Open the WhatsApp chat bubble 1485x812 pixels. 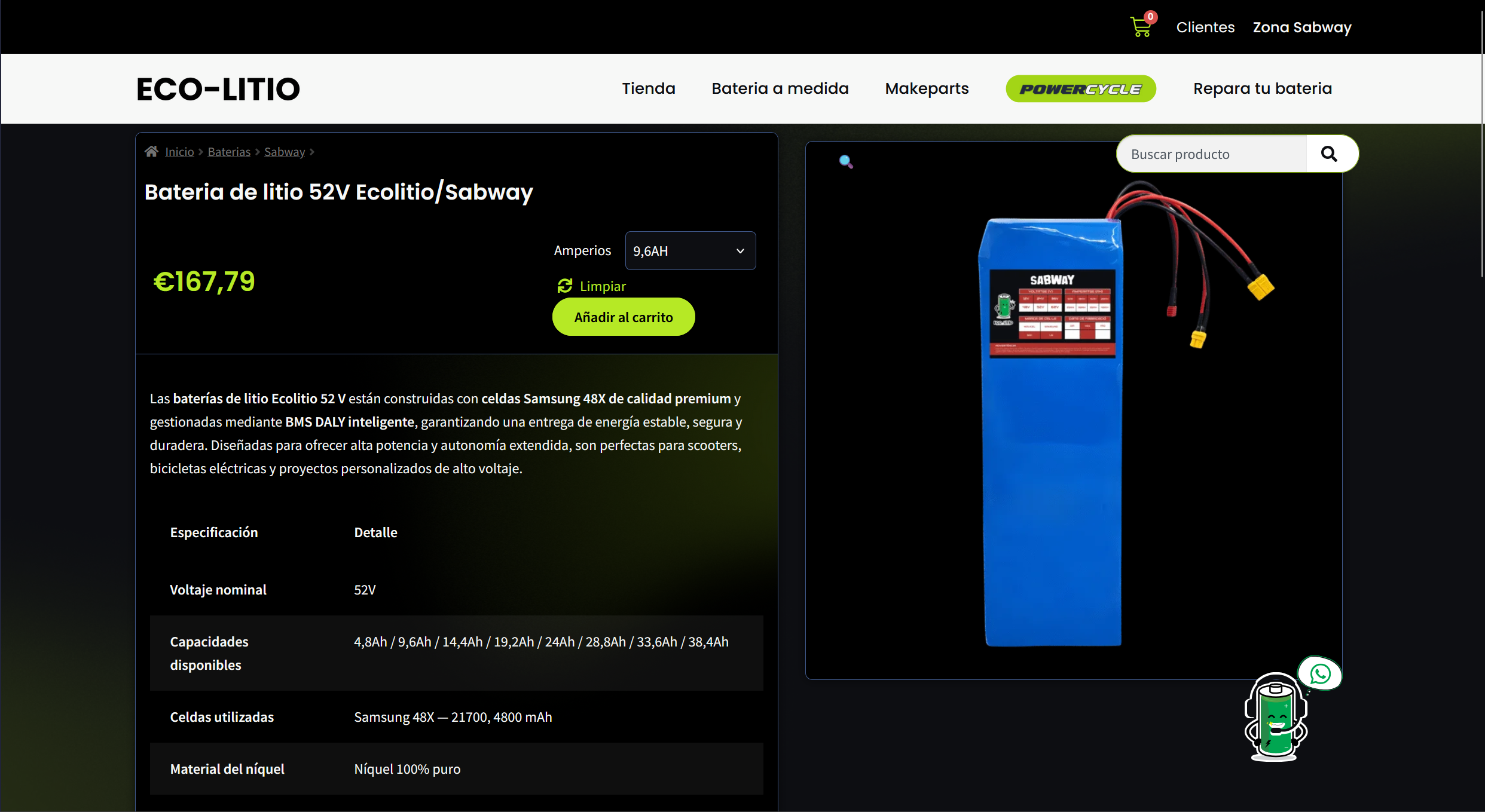tap(1320, 674)
